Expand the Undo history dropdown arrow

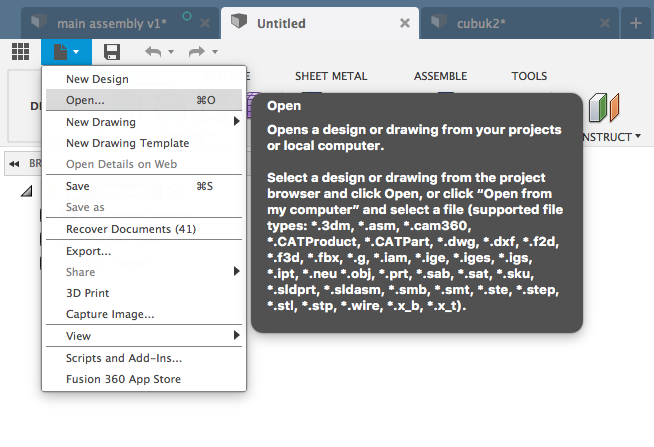(x=171, y=52)
